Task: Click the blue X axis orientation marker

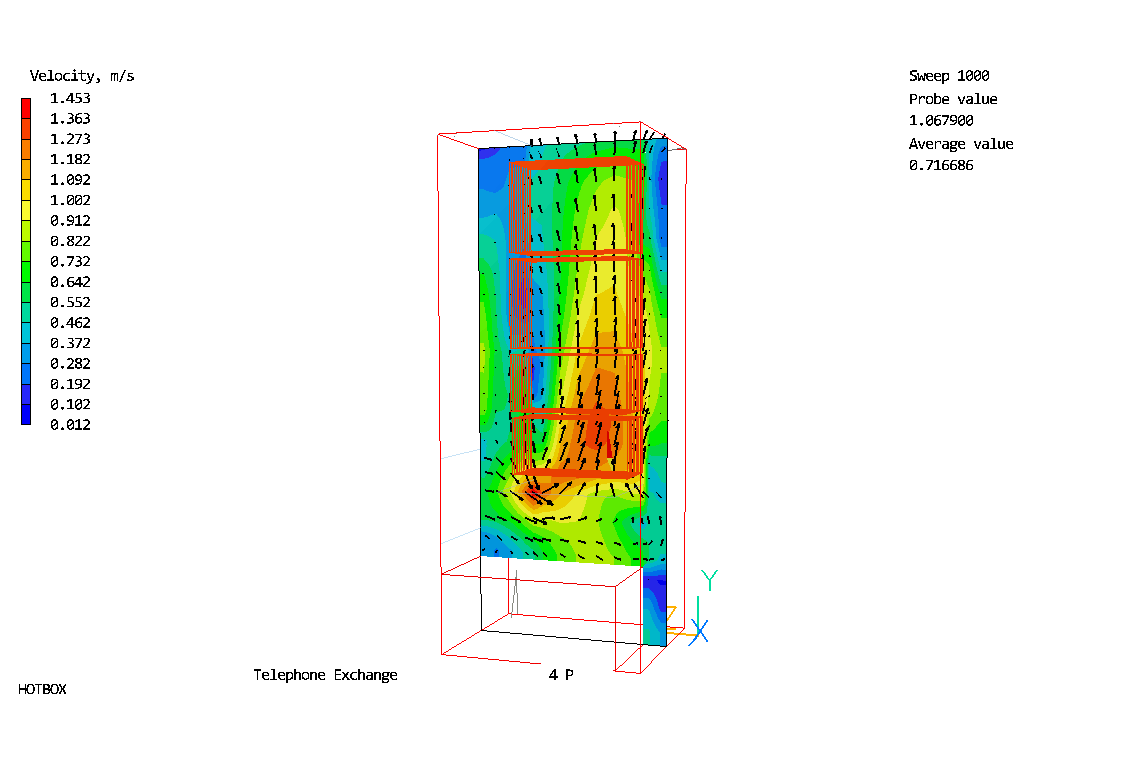Action: coord(700,632)
